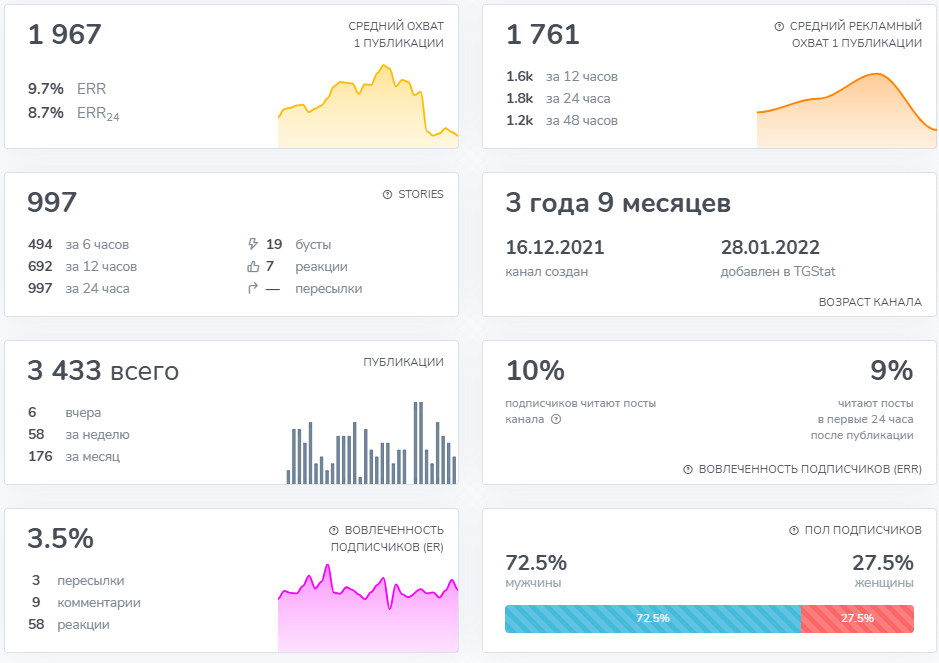
Task: Click the help icon next to STORIES
Action: 387,195
